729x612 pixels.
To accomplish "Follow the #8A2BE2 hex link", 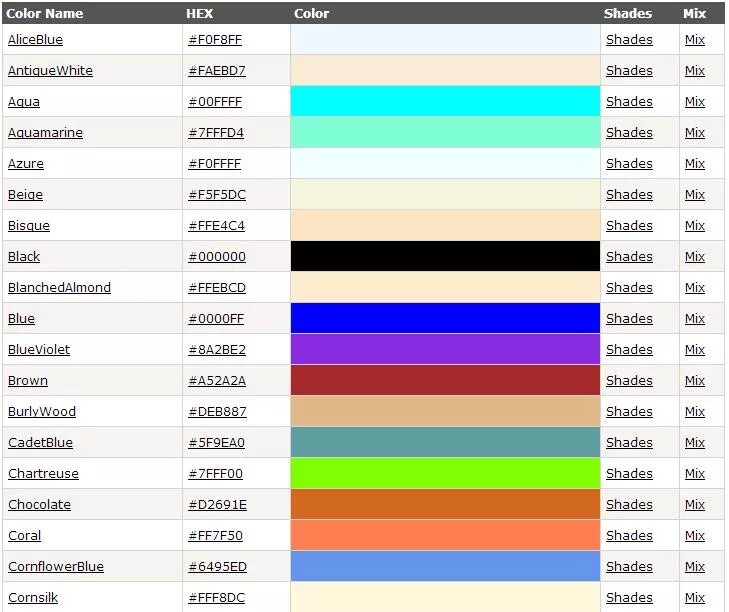I will click(x=217, y=350).
